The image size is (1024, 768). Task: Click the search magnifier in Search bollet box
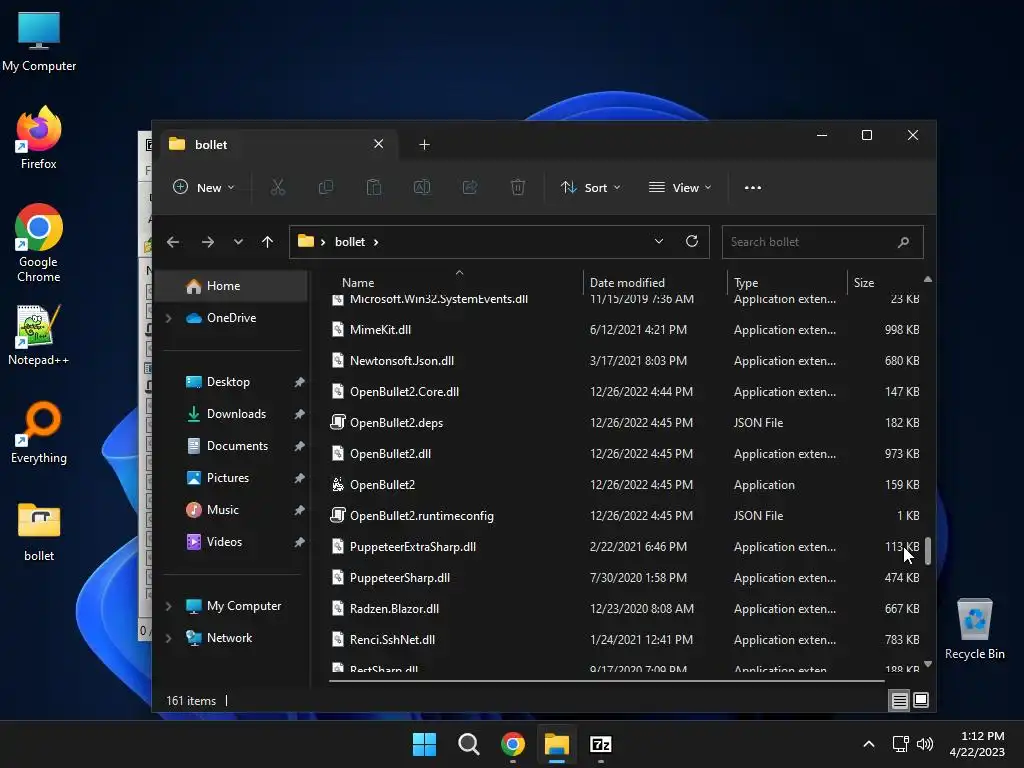click(x=903, y=242)
